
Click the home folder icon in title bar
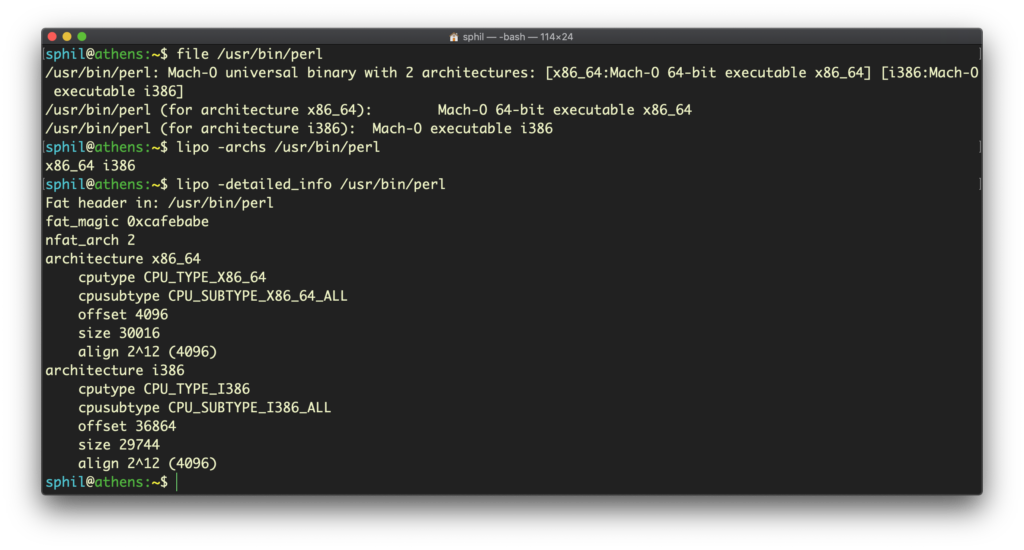[x=455, y=37]
